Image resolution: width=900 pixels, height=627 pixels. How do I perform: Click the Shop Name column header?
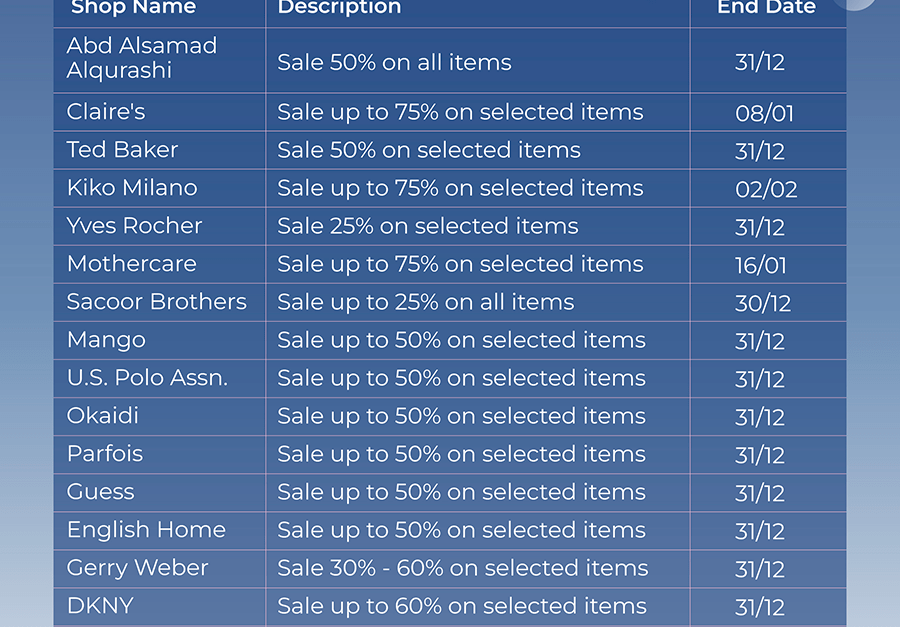coord(133,7)
